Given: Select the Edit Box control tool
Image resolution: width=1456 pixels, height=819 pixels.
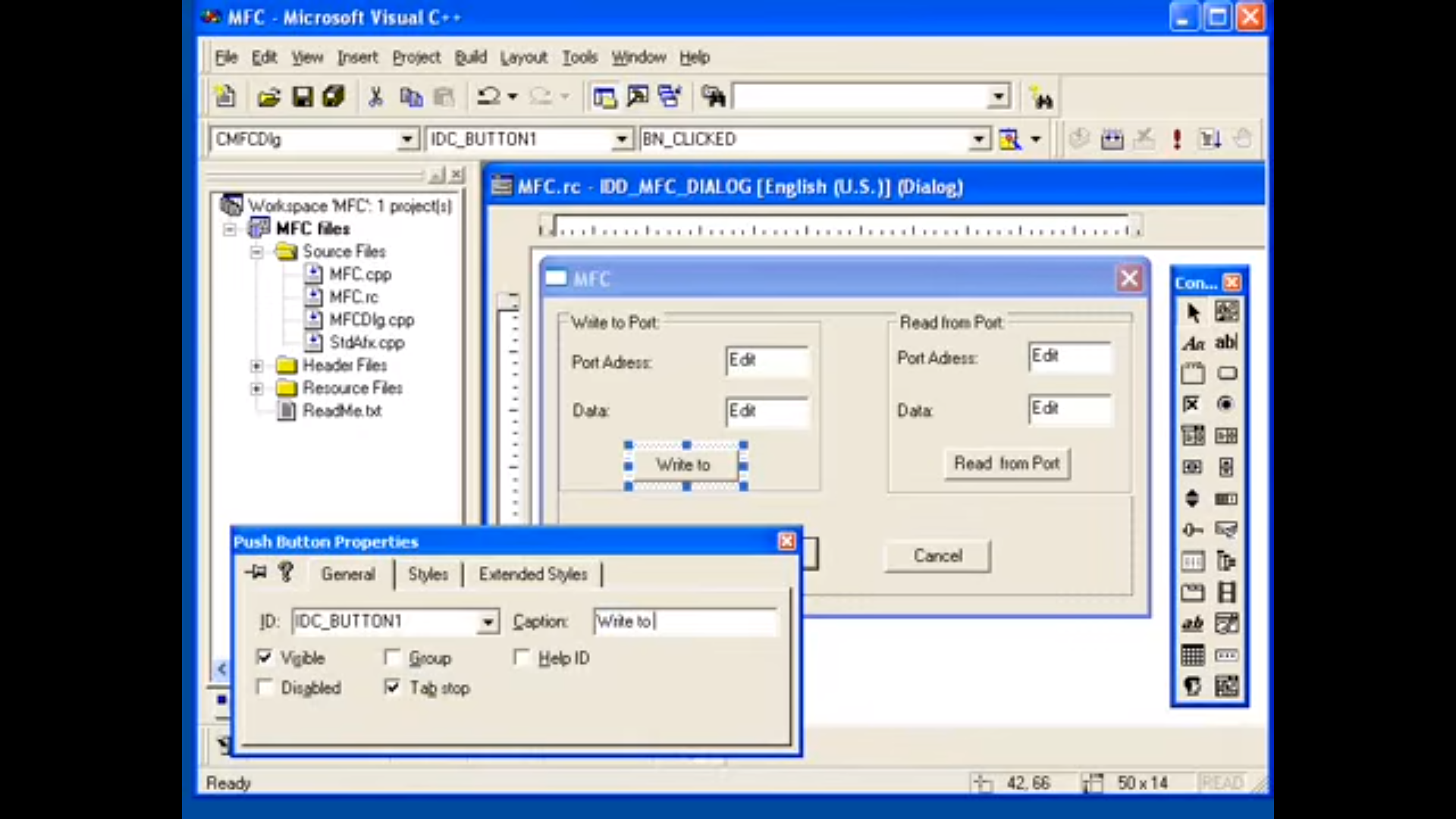Looking at the screenshot, I should 1227,344.
